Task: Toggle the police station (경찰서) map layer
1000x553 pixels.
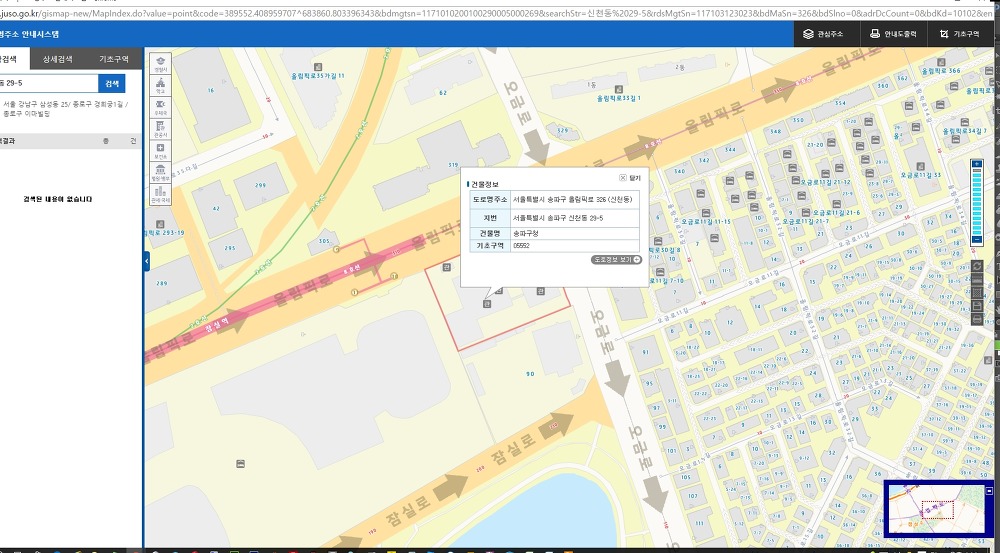Action: point(160,64)
